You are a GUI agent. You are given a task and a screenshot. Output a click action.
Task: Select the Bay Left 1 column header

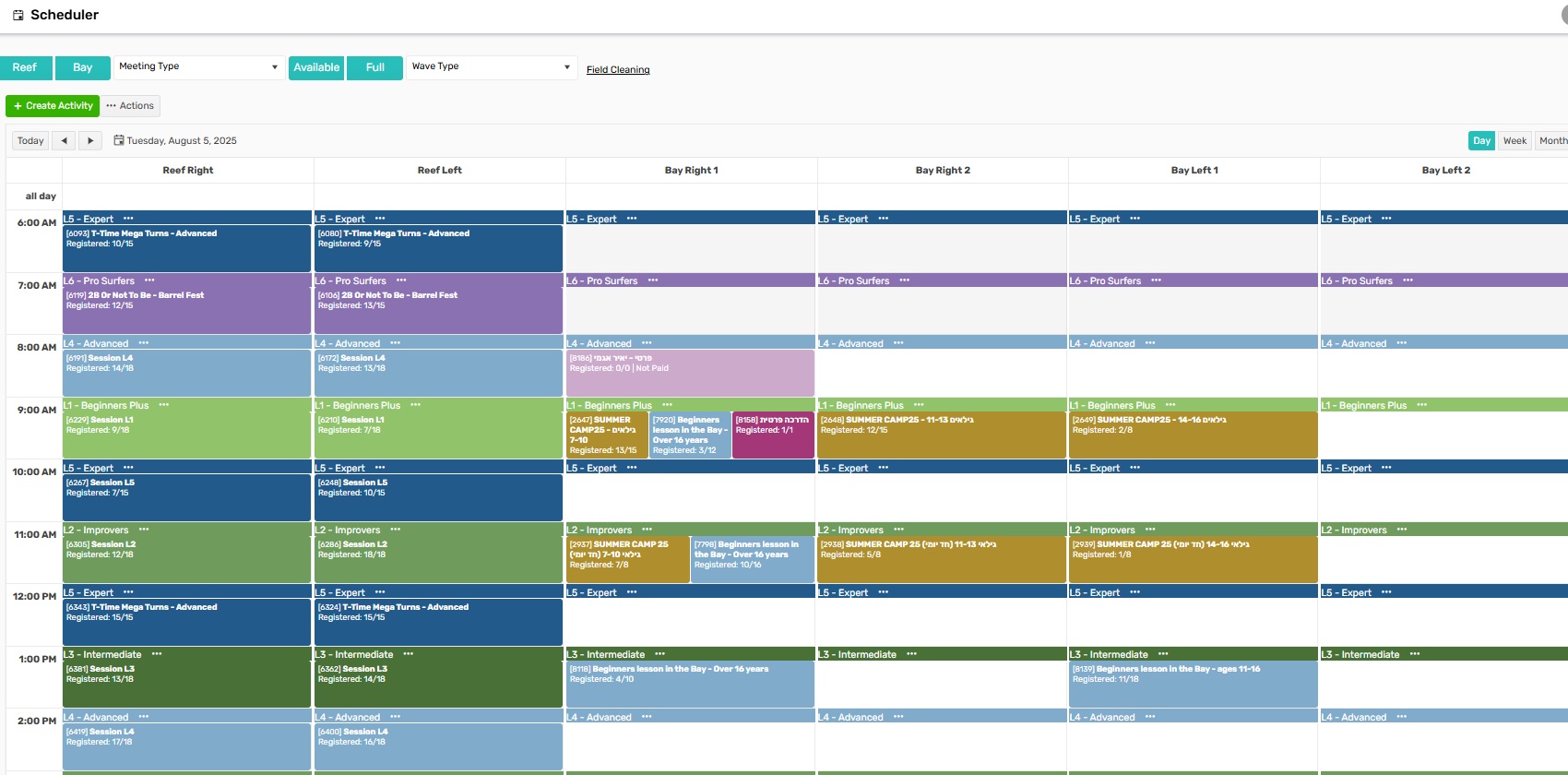tap(1194, 171)
